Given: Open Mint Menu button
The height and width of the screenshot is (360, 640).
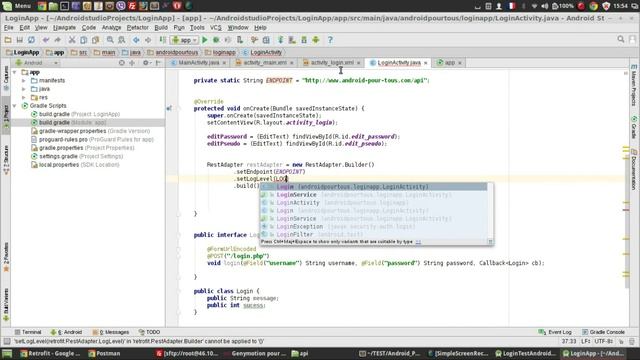Looking at the screenshot, I should click(x=16, y=6).
